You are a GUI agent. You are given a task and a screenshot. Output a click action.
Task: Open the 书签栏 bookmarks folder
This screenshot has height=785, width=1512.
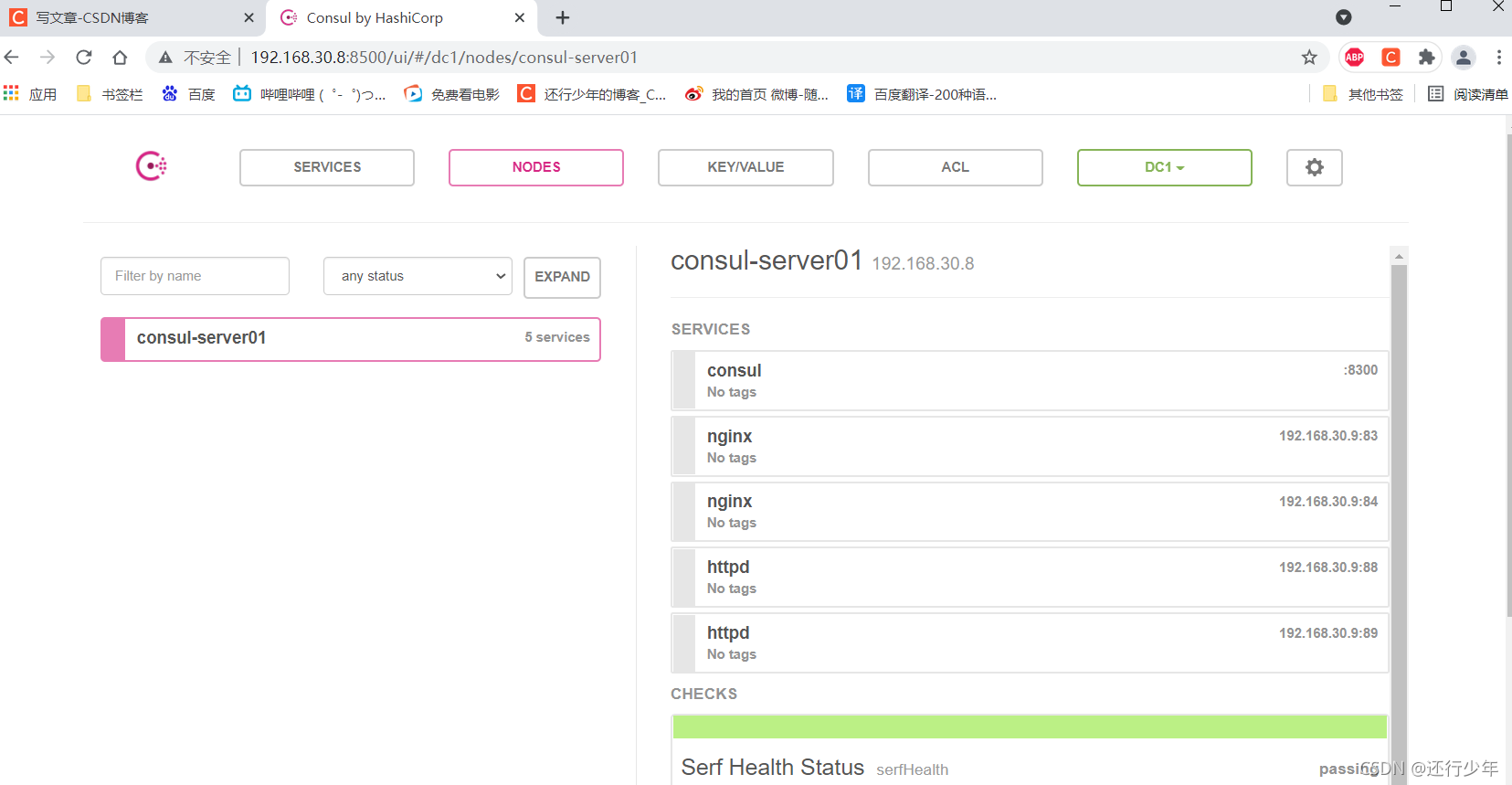(110, 94)
